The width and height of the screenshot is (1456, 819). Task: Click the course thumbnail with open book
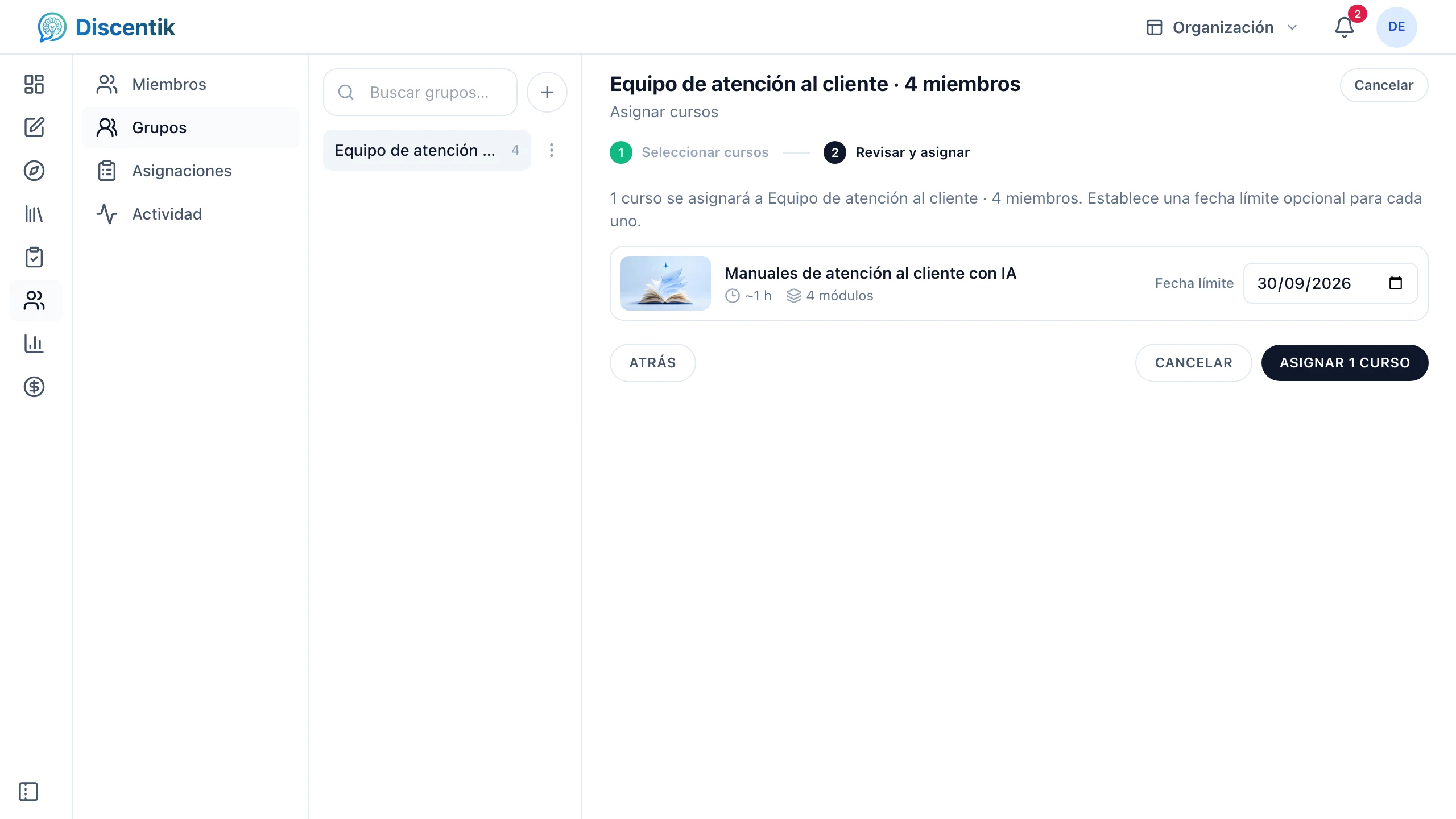coord(665,283)
